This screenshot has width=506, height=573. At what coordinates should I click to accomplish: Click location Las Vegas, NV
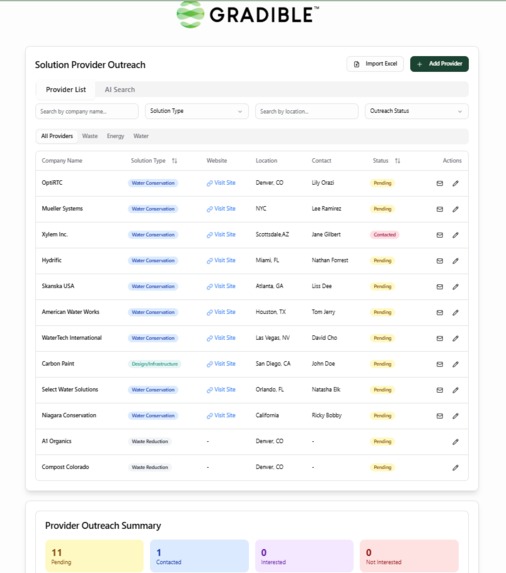point(273,338)
